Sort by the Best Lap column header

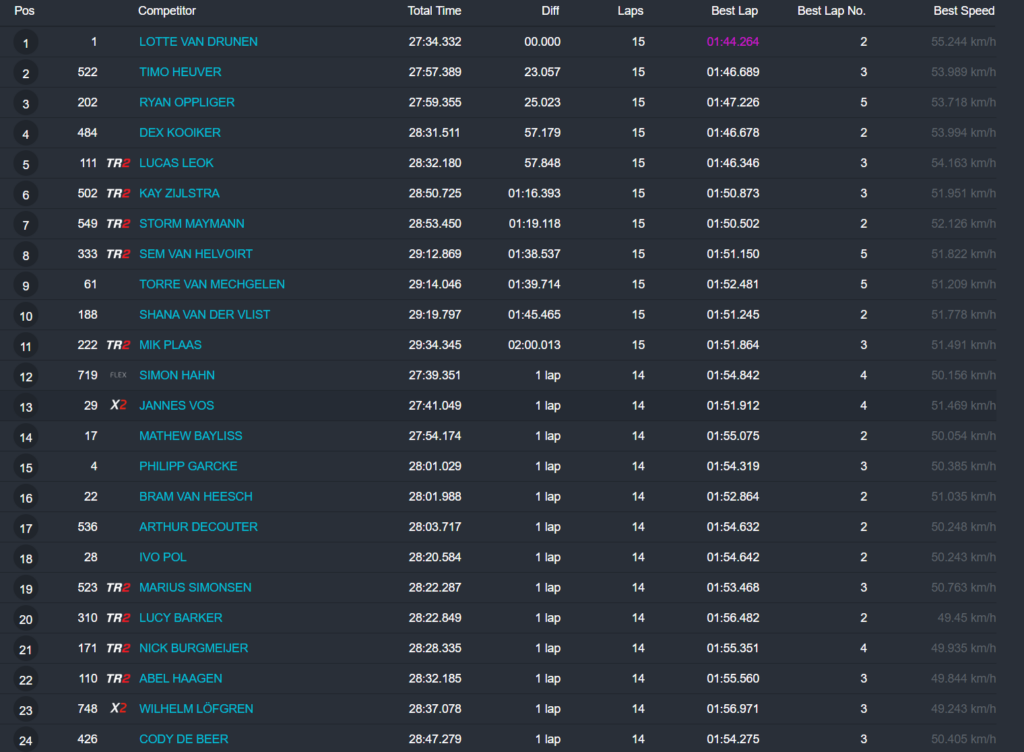[727, 11]
